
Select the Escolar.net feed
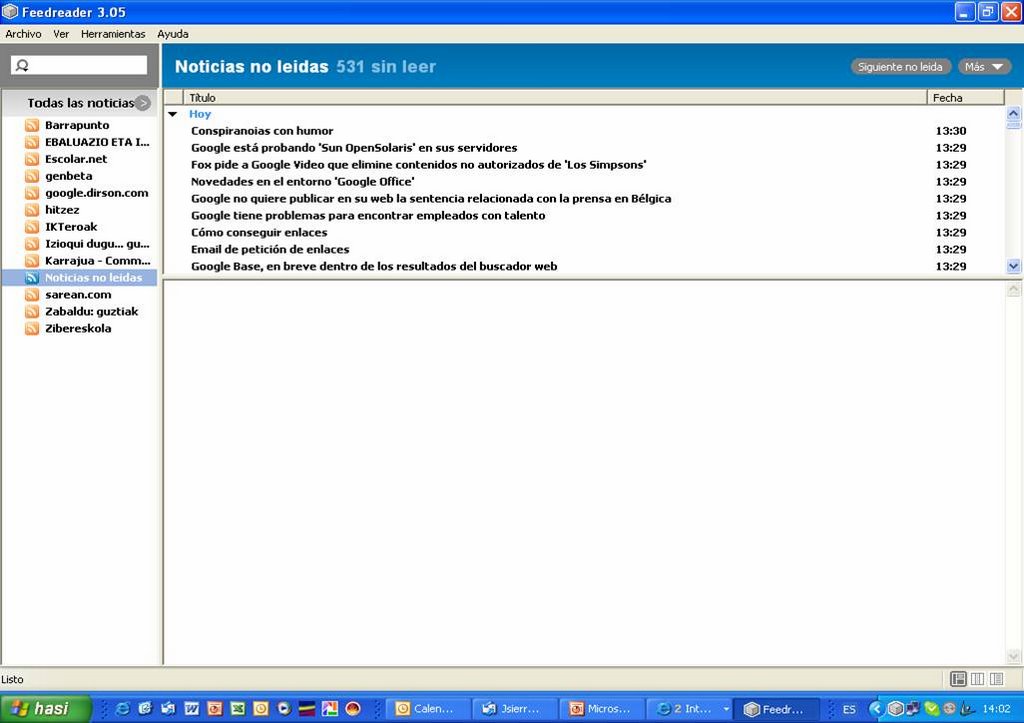[x=76, y=159]
